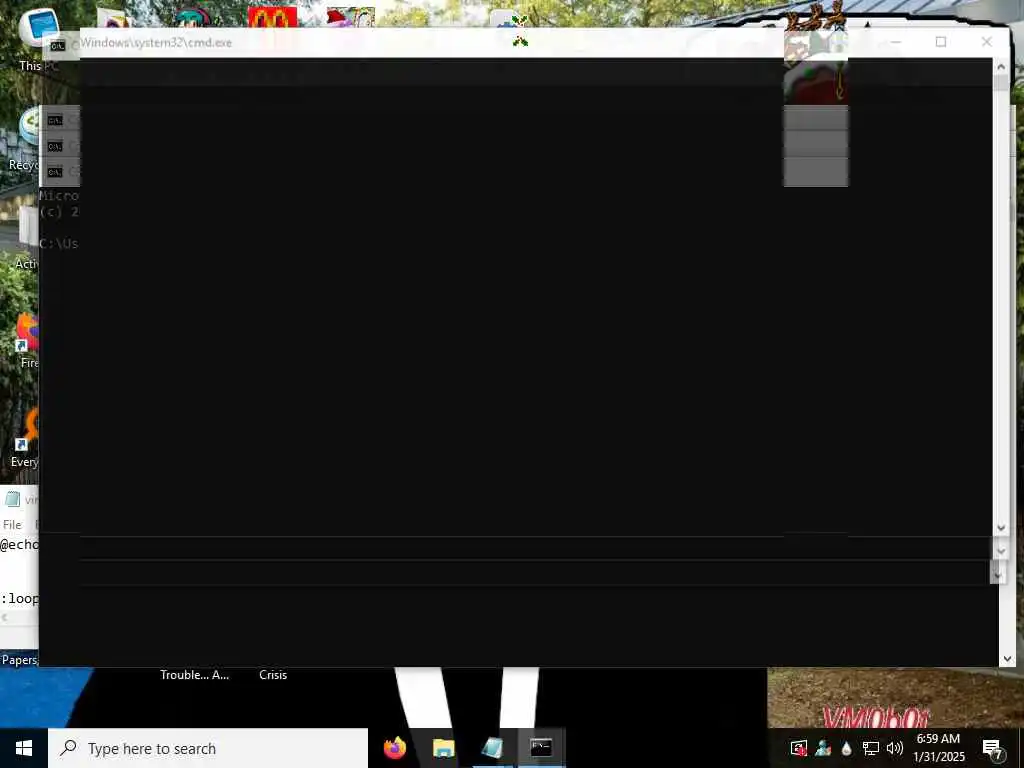Click the ':loop' line in Notepad
This screenshot has height=768, width=1024.
pyautogui.click(x=20, y=598)
